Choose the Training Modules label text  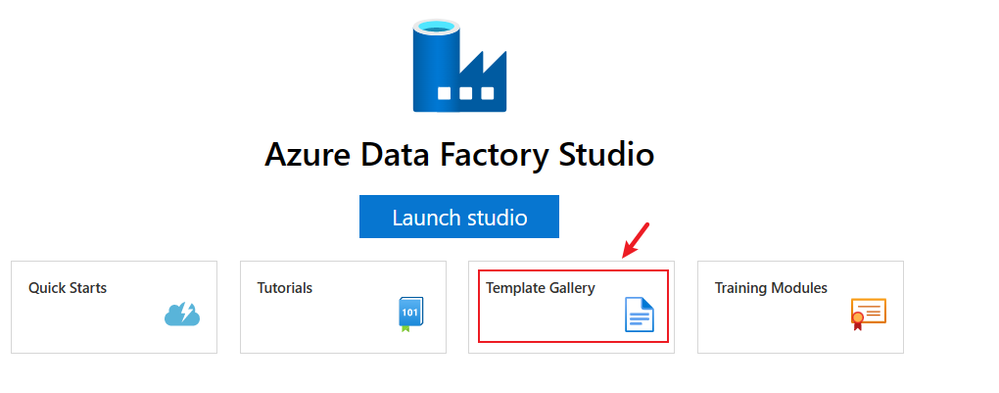pos(771,288)
